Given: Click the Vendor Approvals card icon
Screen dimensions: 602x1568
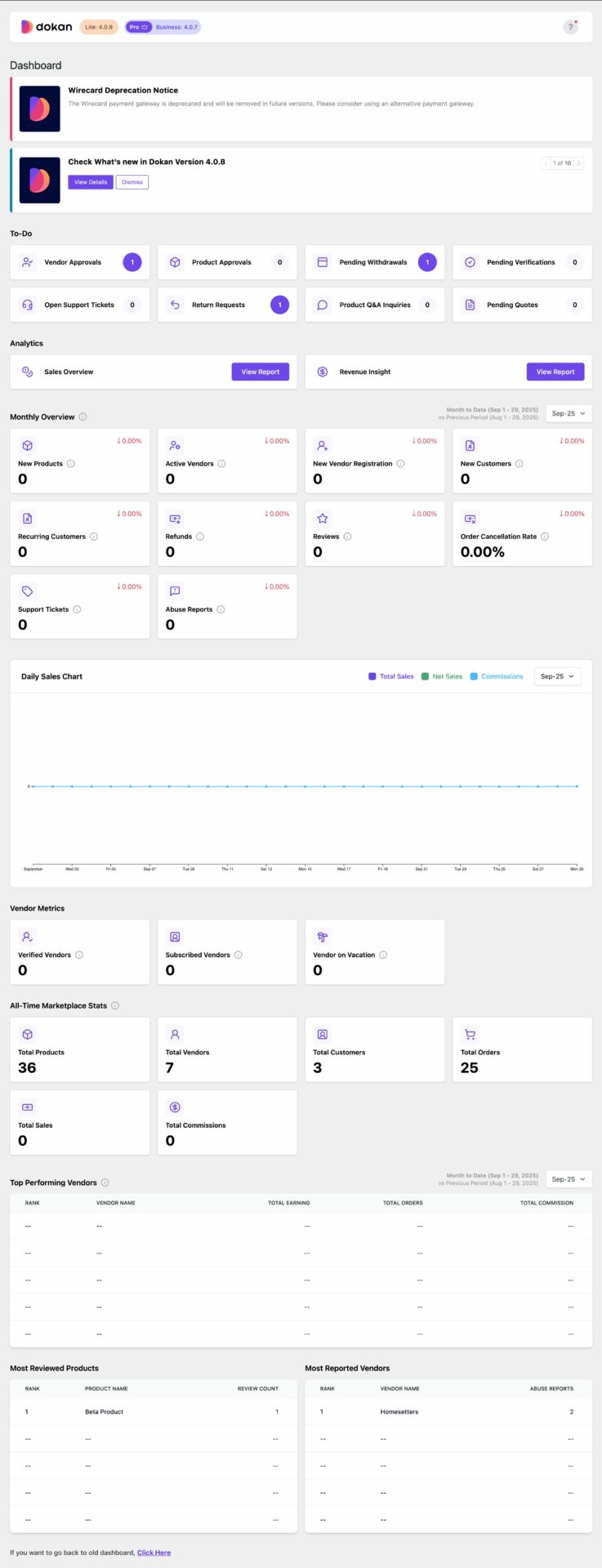Looking at the screenshot, I should coord(28,262).
